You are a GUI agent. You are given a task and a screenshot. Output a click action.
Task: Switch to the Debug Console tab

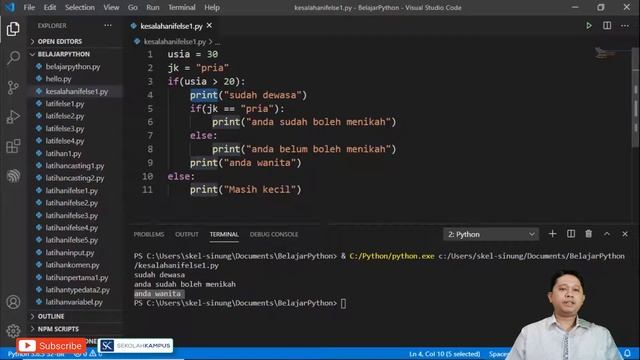(274, 234)
